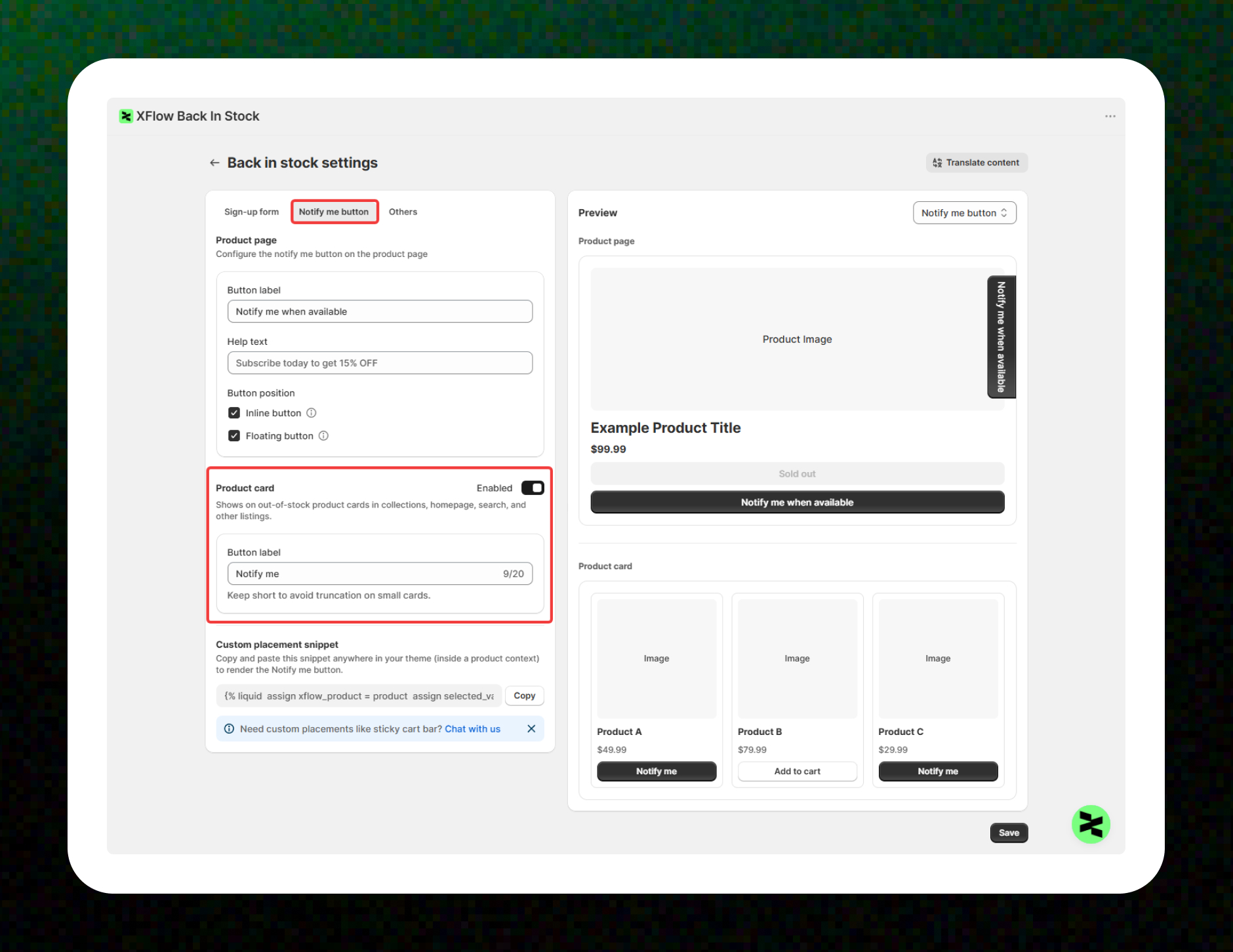This screenshot has height=952, width=1233.
Task: Open the Preview Notify me button dropdown
Action: 964,213
